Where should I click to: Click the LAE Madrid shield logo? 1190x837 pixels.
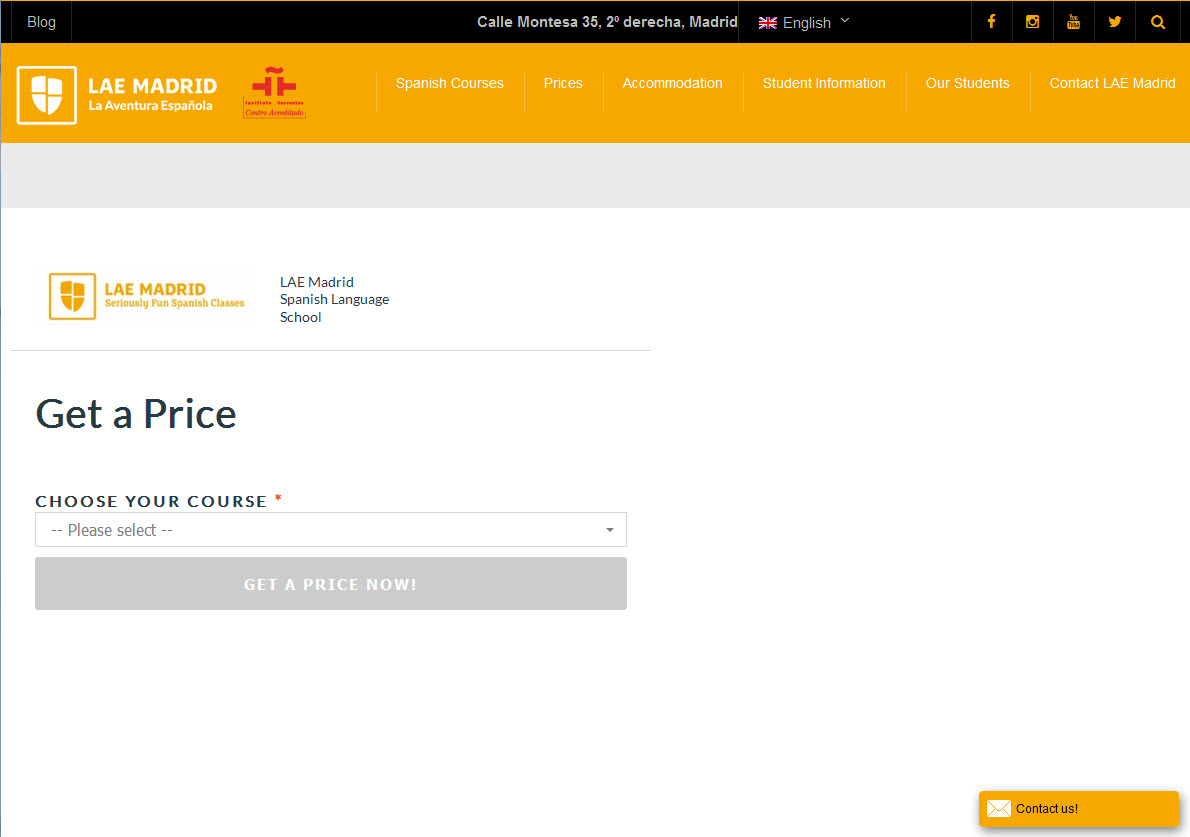(47, 95)
